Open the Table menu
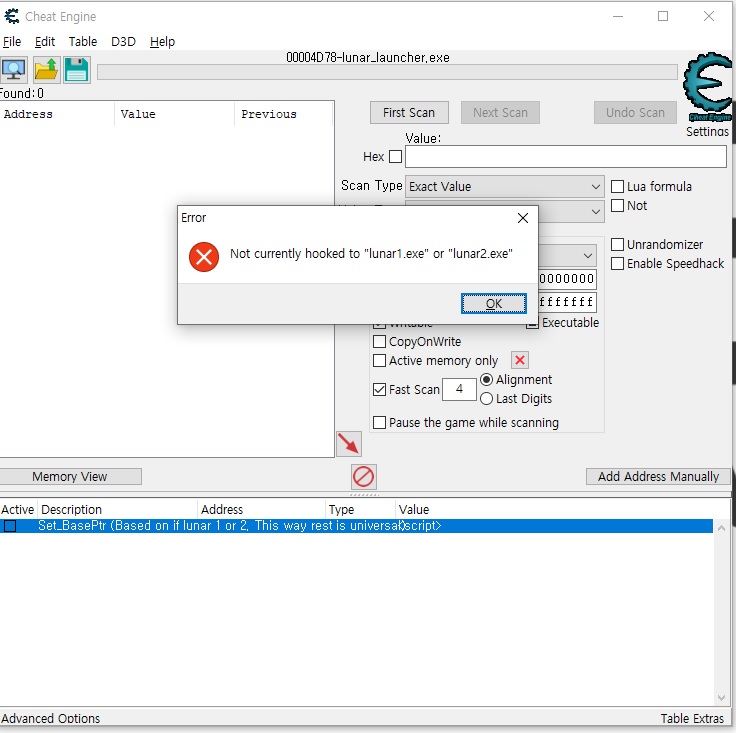 pos(83,42)
